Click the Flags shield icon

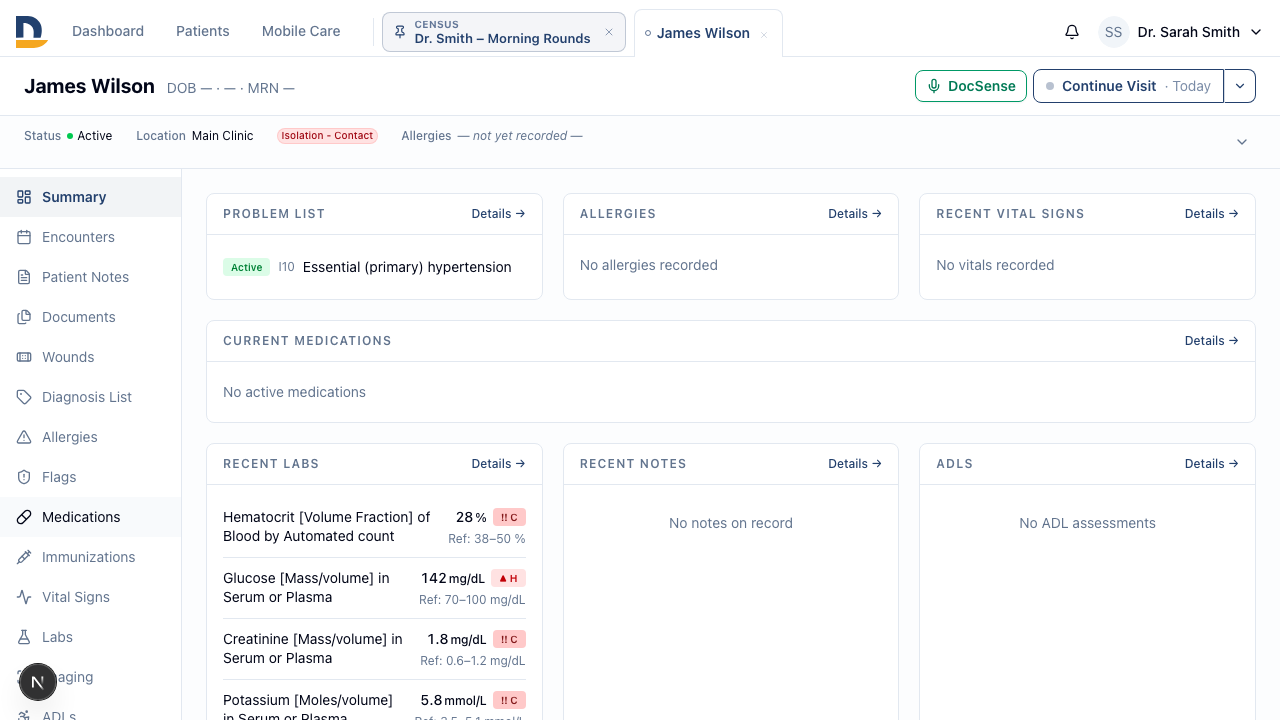24,477
